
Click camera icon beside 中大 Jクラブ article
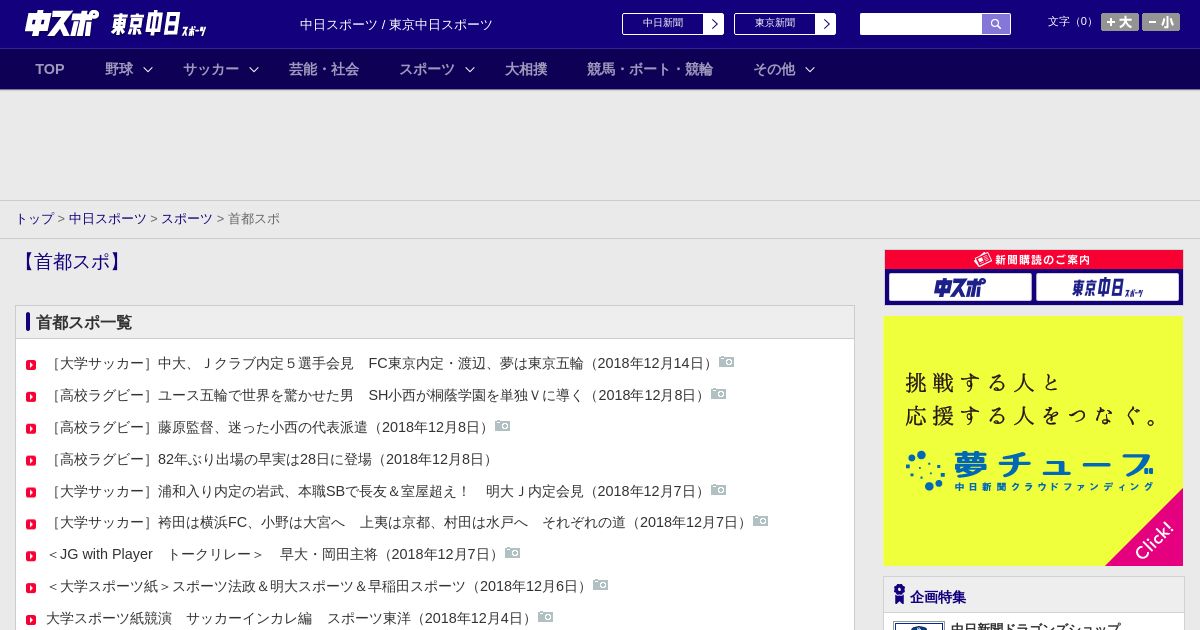click(x=727, y=362)
